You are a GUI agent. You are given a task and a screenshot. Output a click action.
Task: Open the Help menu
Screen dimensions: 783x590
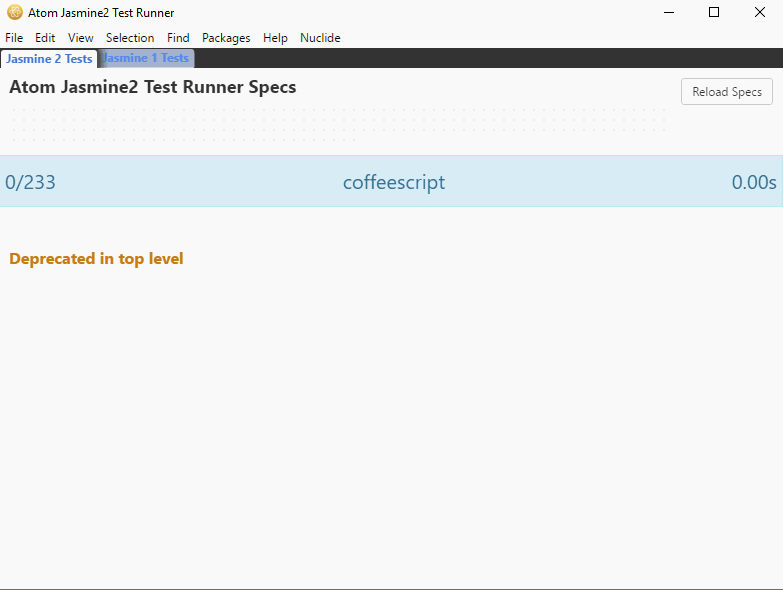pos(275,38)
